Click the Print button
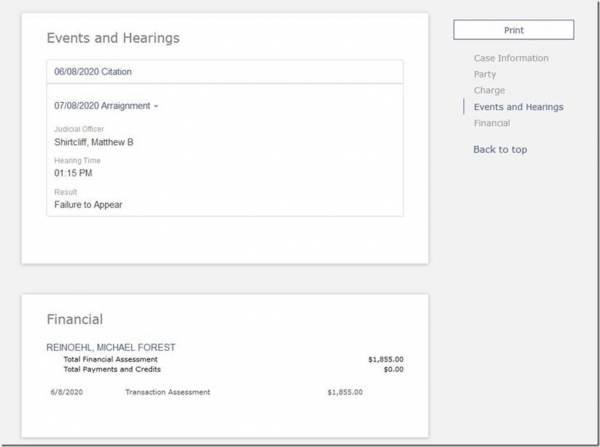600x447 pixels. (x=511, y=30)
